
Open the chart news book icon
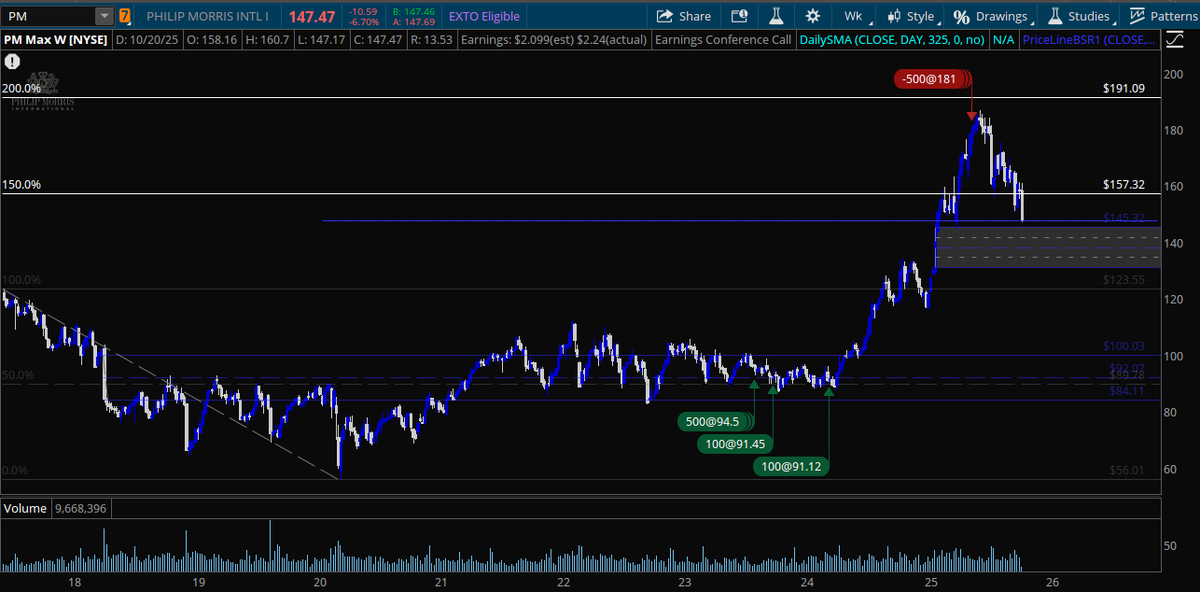point(739,16)
